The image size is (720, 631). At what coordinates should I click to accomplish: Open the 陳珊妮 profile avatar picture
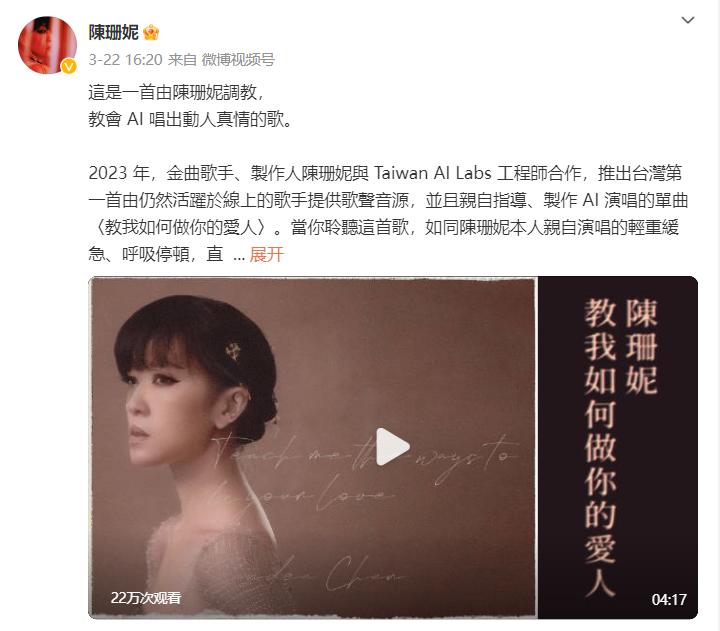click(x=47, y=45)
